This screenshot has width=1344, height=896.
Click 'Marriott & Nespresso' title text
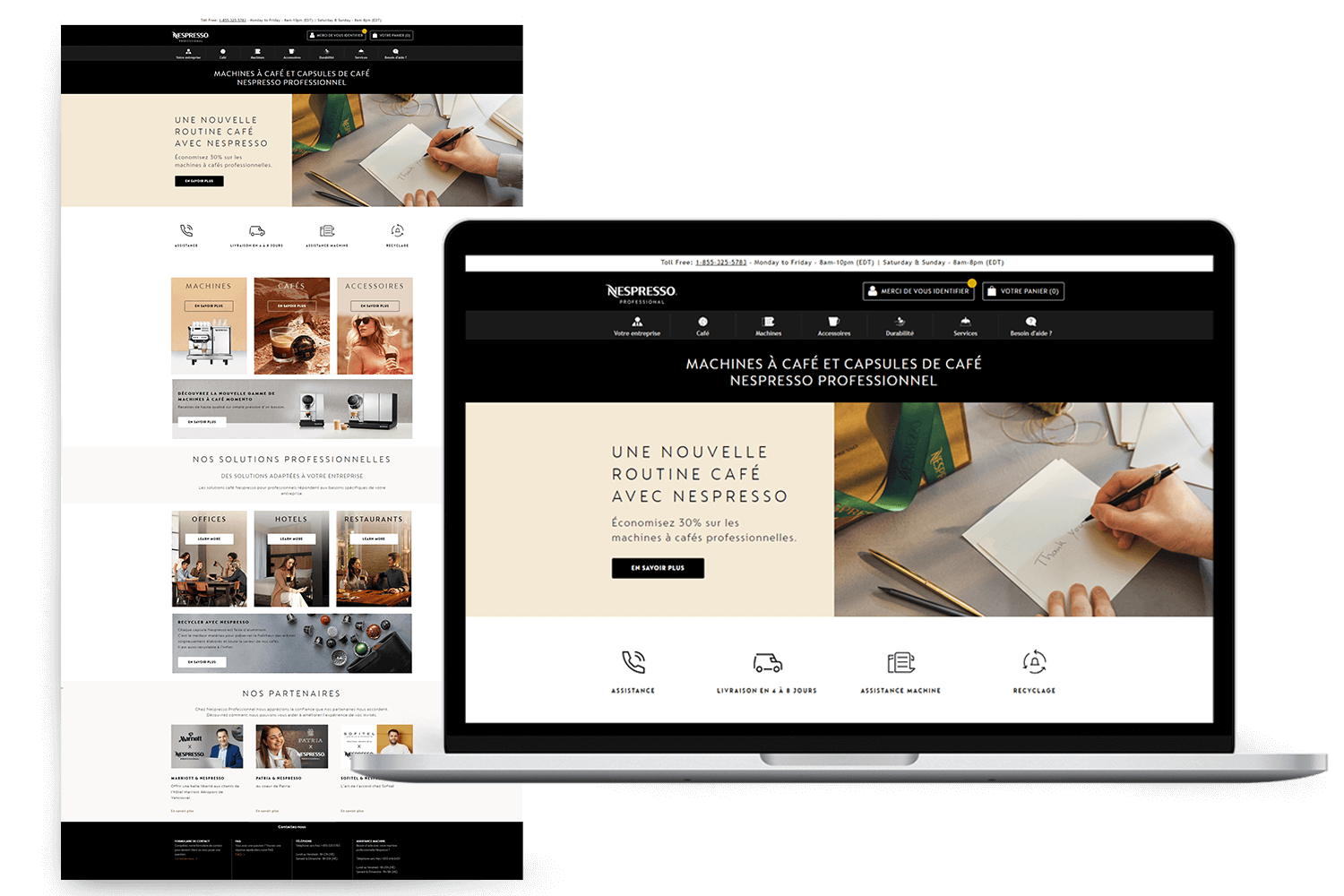[198, 778]
